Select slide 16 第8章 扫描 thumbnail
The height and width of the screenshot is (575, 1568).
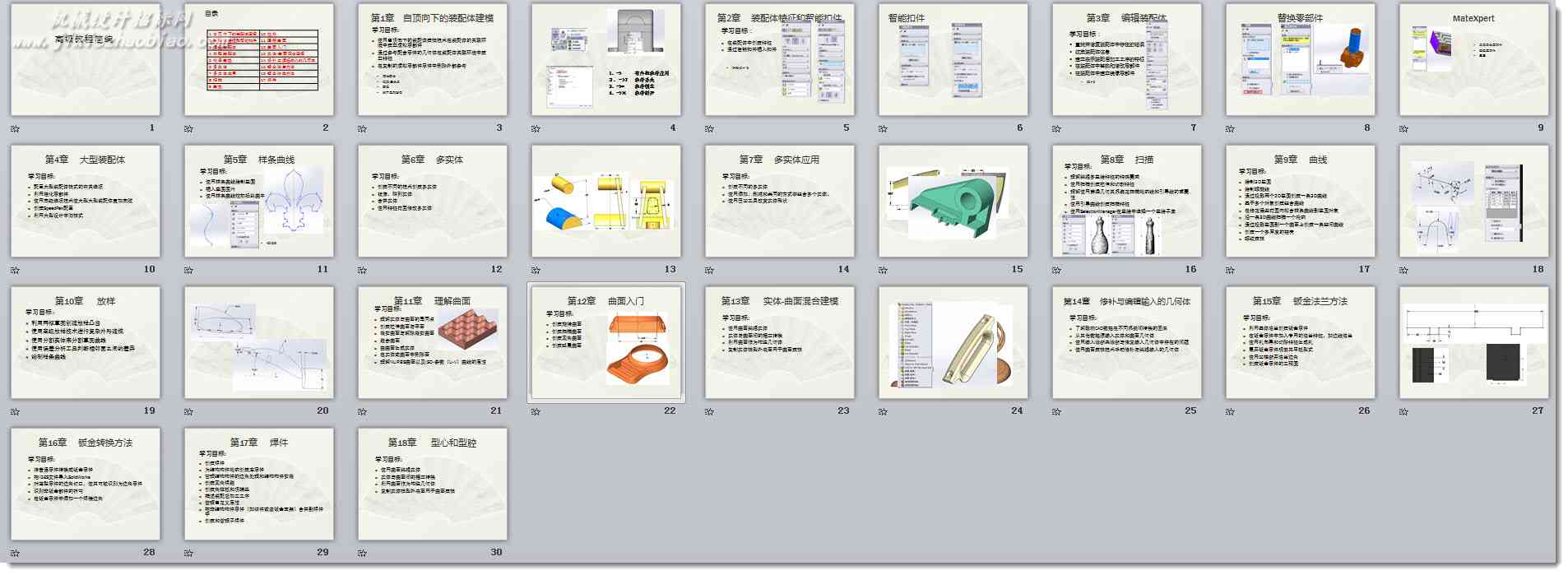[x=1126, y=201]
